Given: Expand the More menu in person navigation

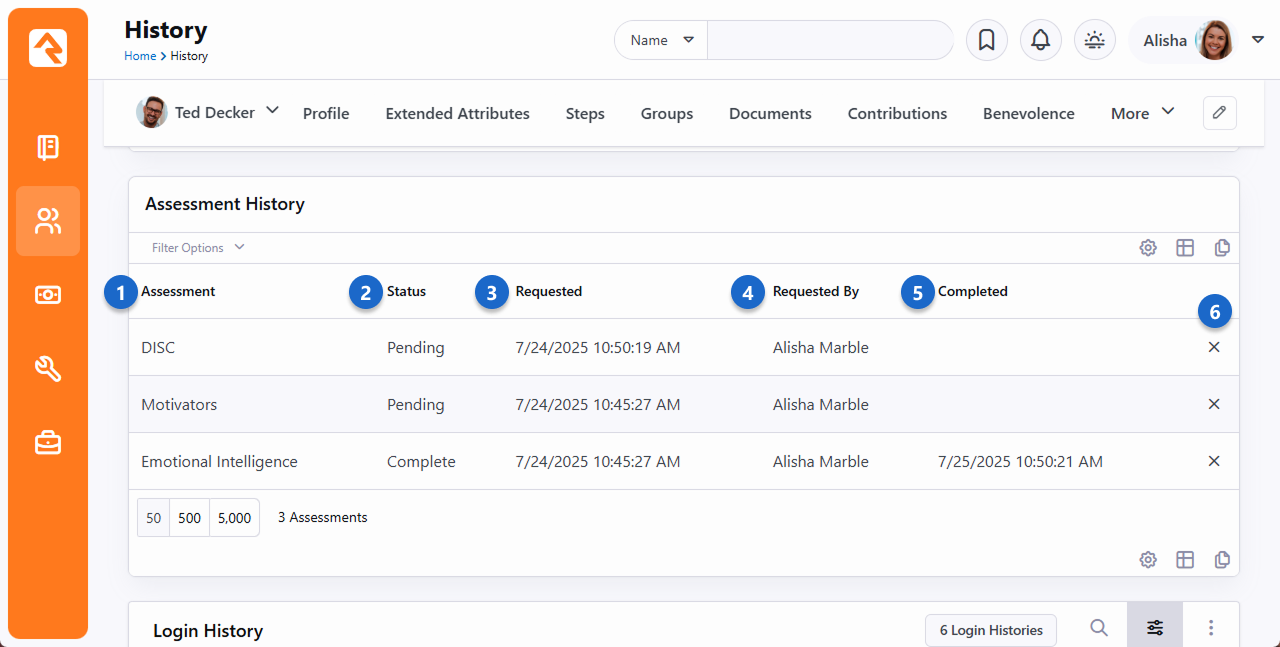Looking at the screenshot, I should pos(1142,113).
